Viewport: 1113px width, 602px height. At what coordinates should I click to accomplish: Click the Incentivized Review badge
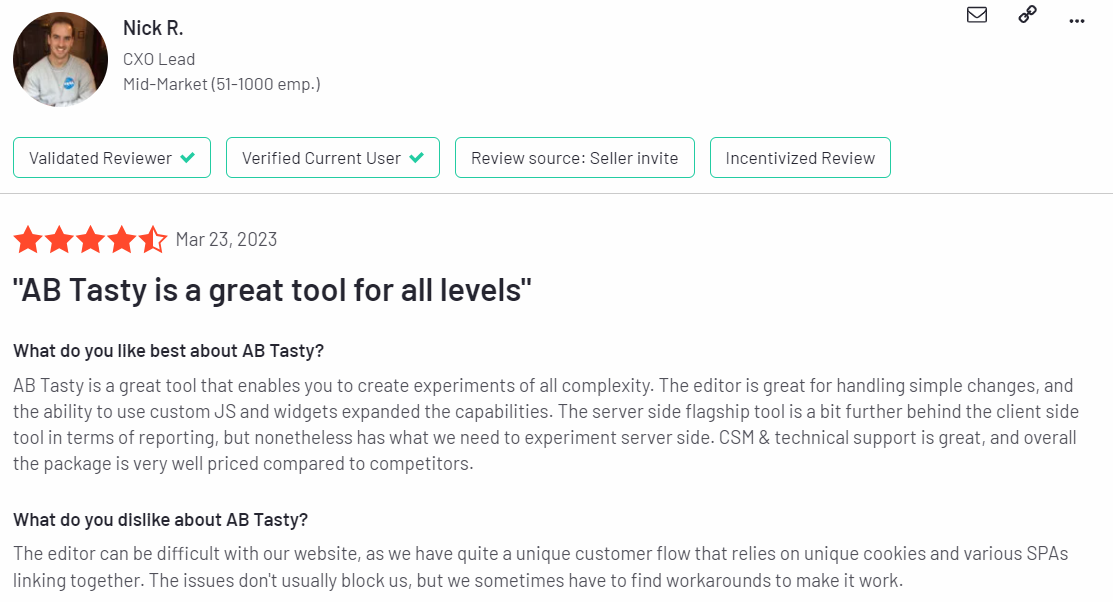(800, 158)
